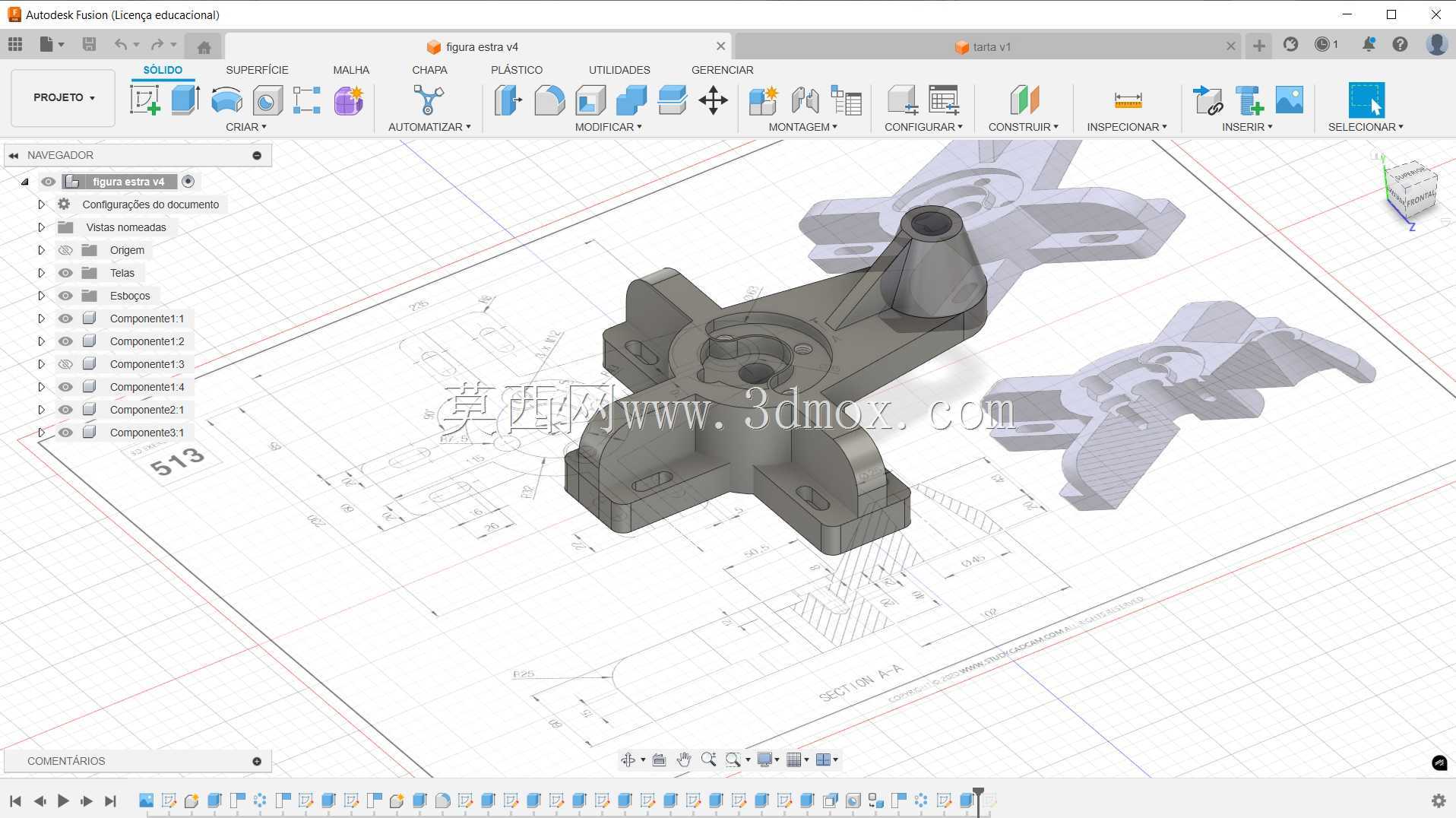This screenshot has width=1456, height=818.
Task: Activate the figura estra v4 radio button
Action: (188, 182)
